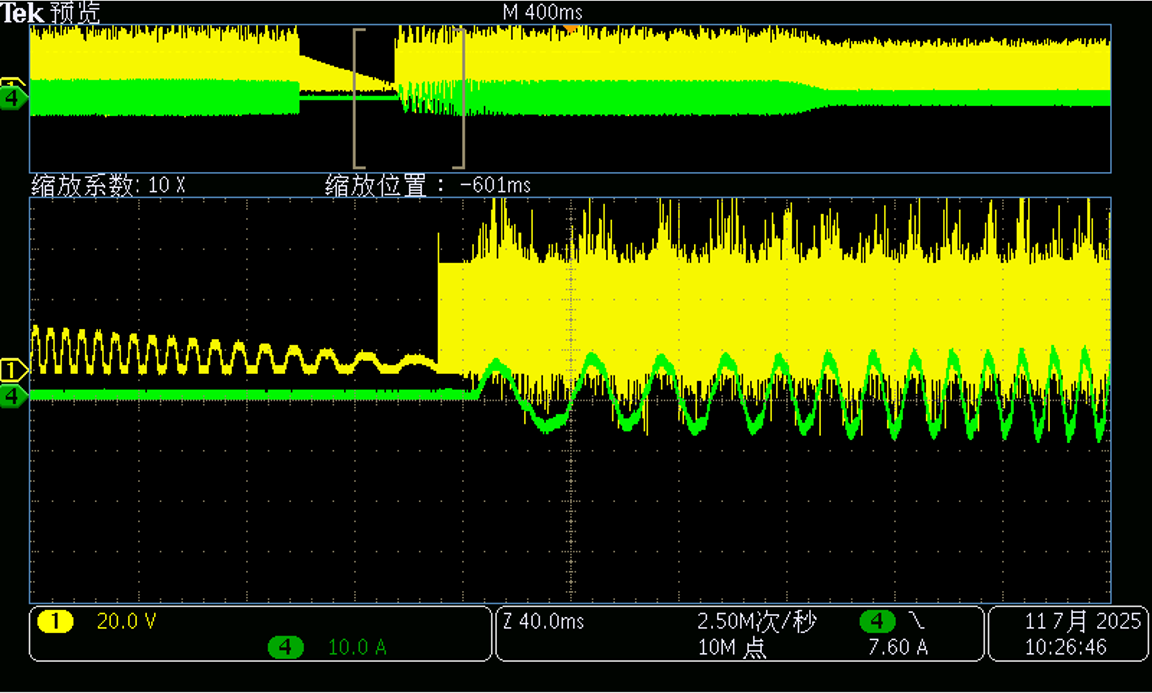Click the 10:26:46 time display
Screen dimensions: 1152x693
tap(1065, 648)
